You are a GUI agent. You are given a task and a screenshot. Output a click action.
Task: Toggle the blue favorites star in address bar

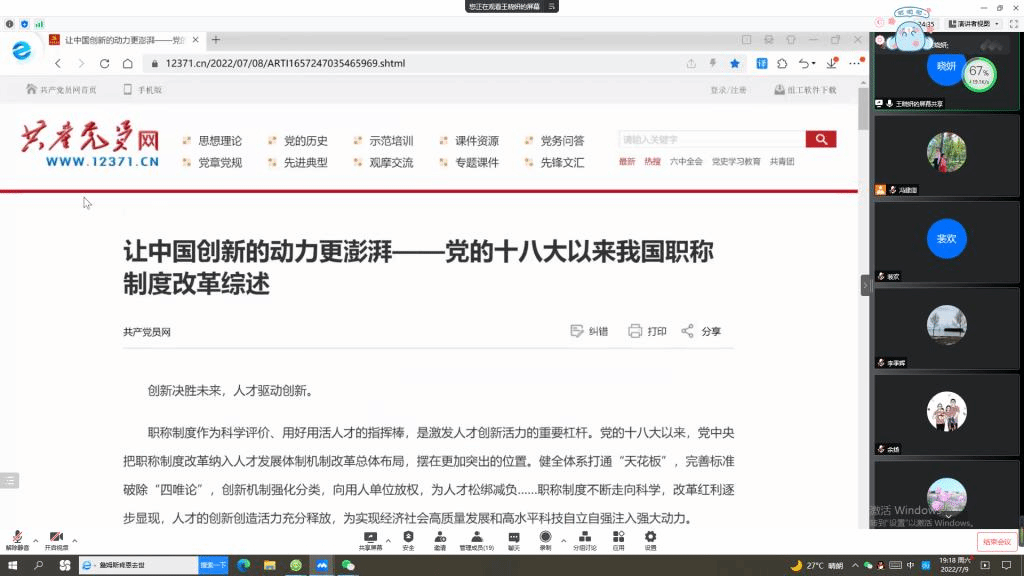(735, 63)
